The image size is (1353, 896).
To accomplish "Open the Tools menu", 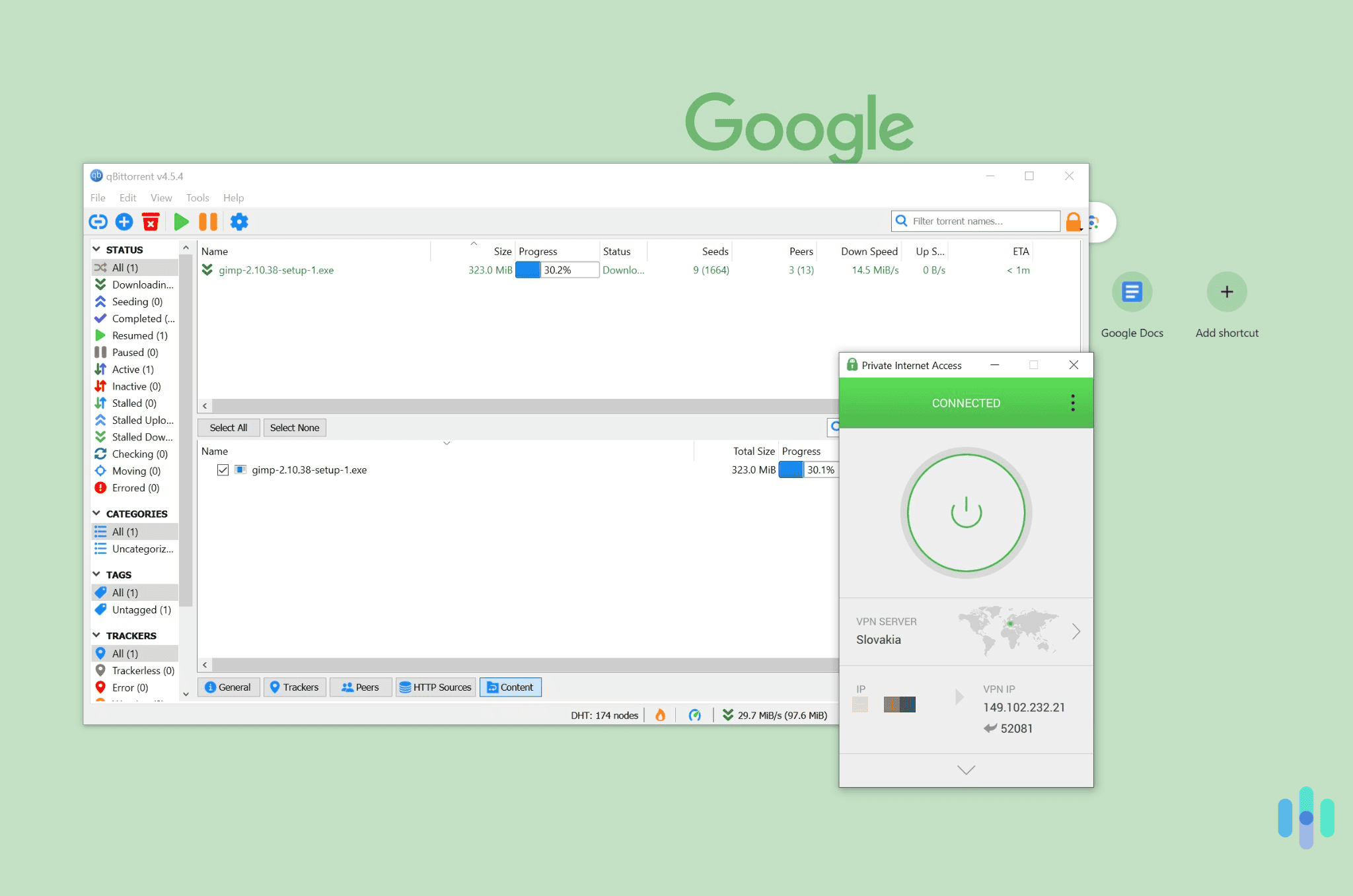I will 197,197.
